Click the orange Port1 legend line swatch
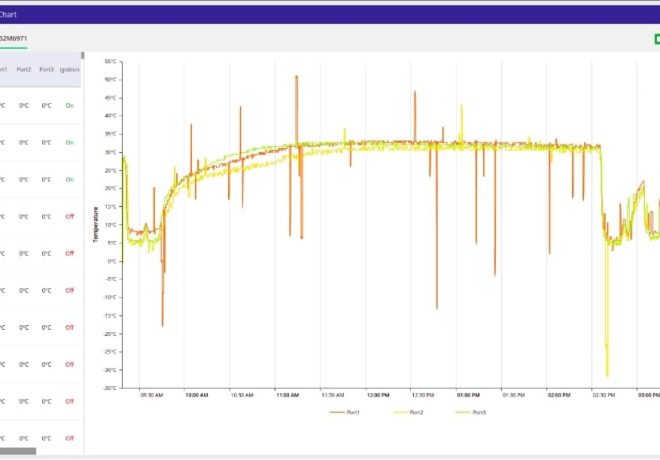This screenshot has width=660, height=460. (337, 412)
